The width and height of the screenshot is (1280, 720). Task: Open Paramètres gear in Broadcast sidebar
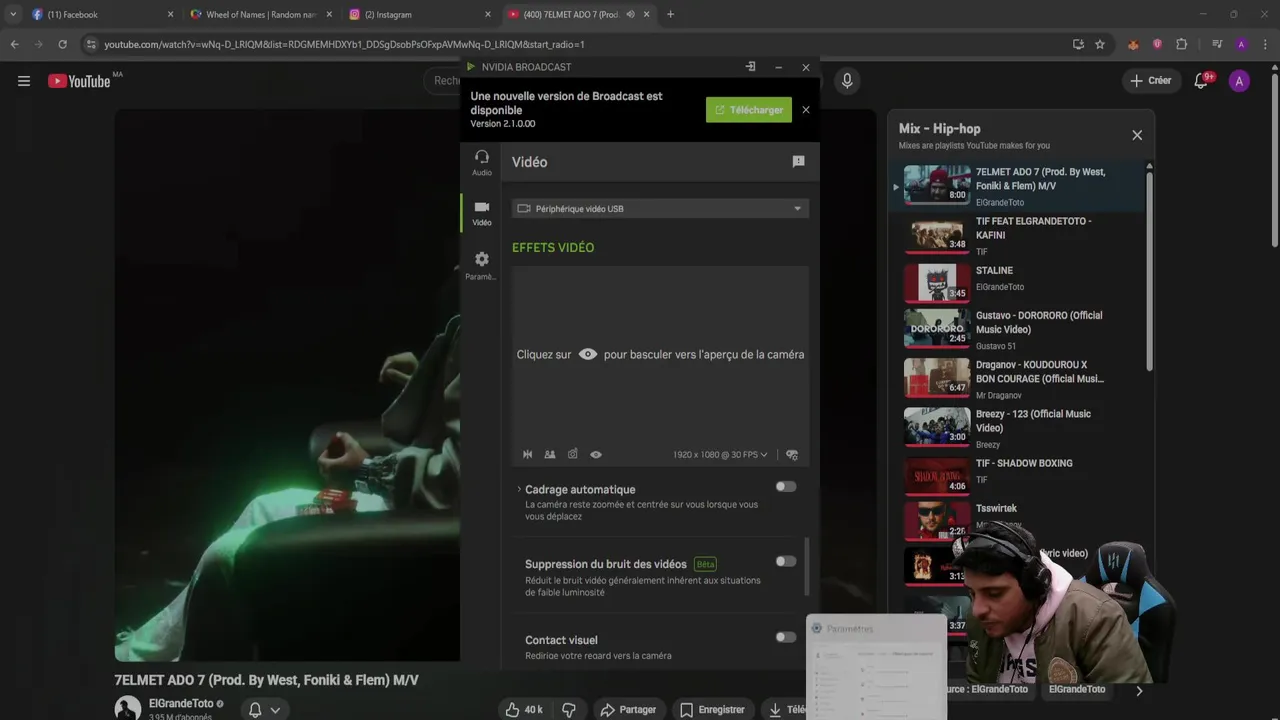(x=482, y=265)
